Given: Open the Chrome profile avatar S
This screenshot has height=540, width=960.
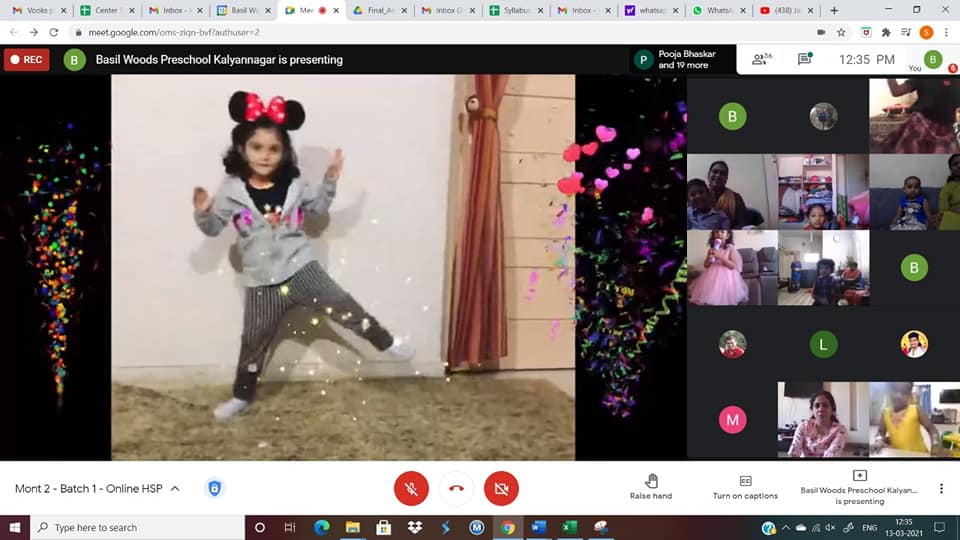Looking at the screenshot, I should click(x=926, y=32).
